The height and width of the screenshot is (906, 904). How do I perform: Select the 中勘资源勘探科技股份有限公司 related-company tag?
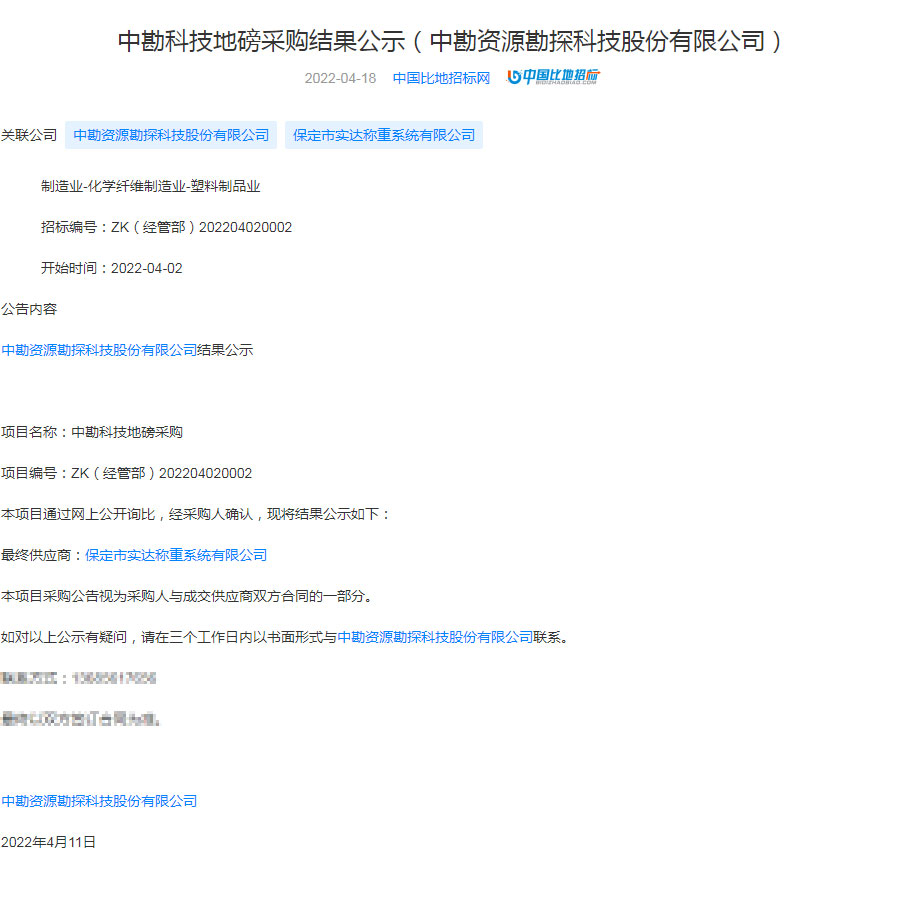(171, 135)
